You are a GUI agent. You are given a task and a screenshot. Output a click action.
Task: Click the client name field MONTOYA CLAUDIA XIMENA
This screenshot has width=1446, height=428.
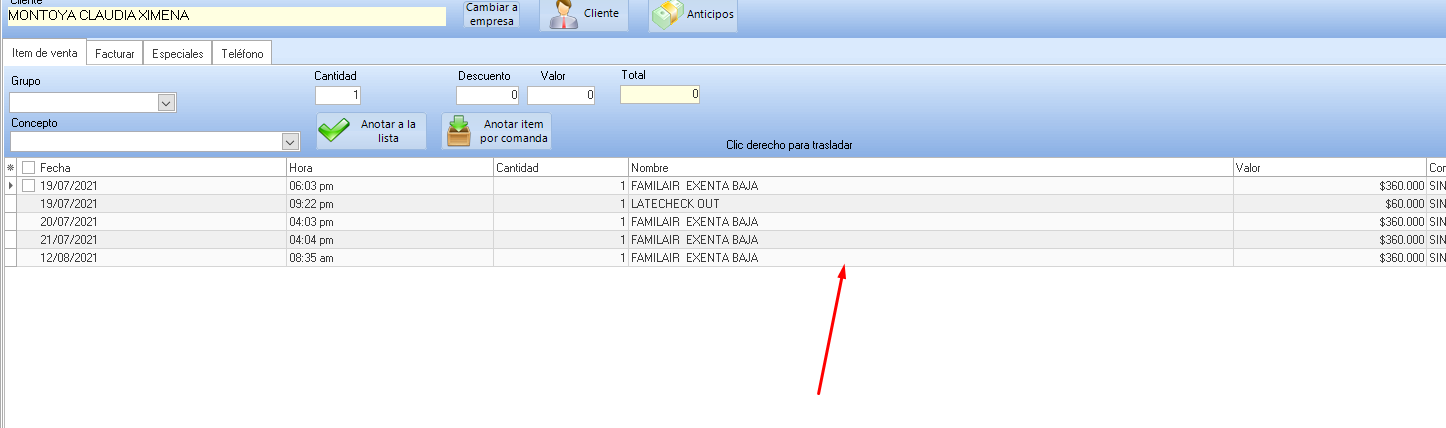click(226, 16)
